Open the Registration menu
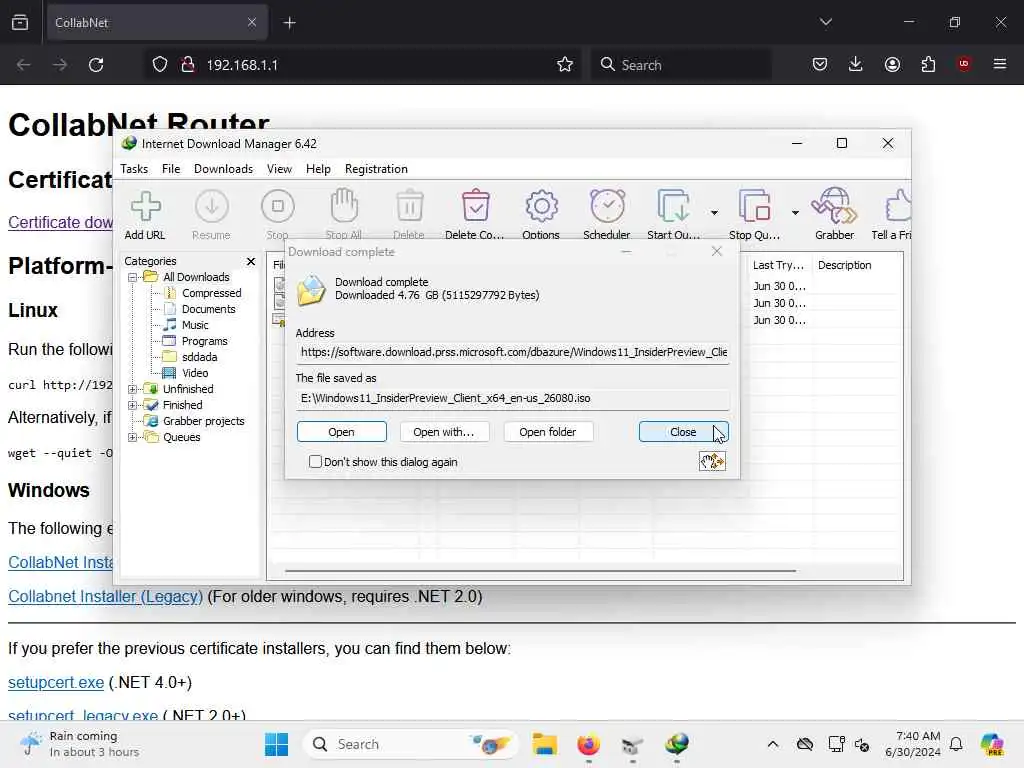 (376, 169)
